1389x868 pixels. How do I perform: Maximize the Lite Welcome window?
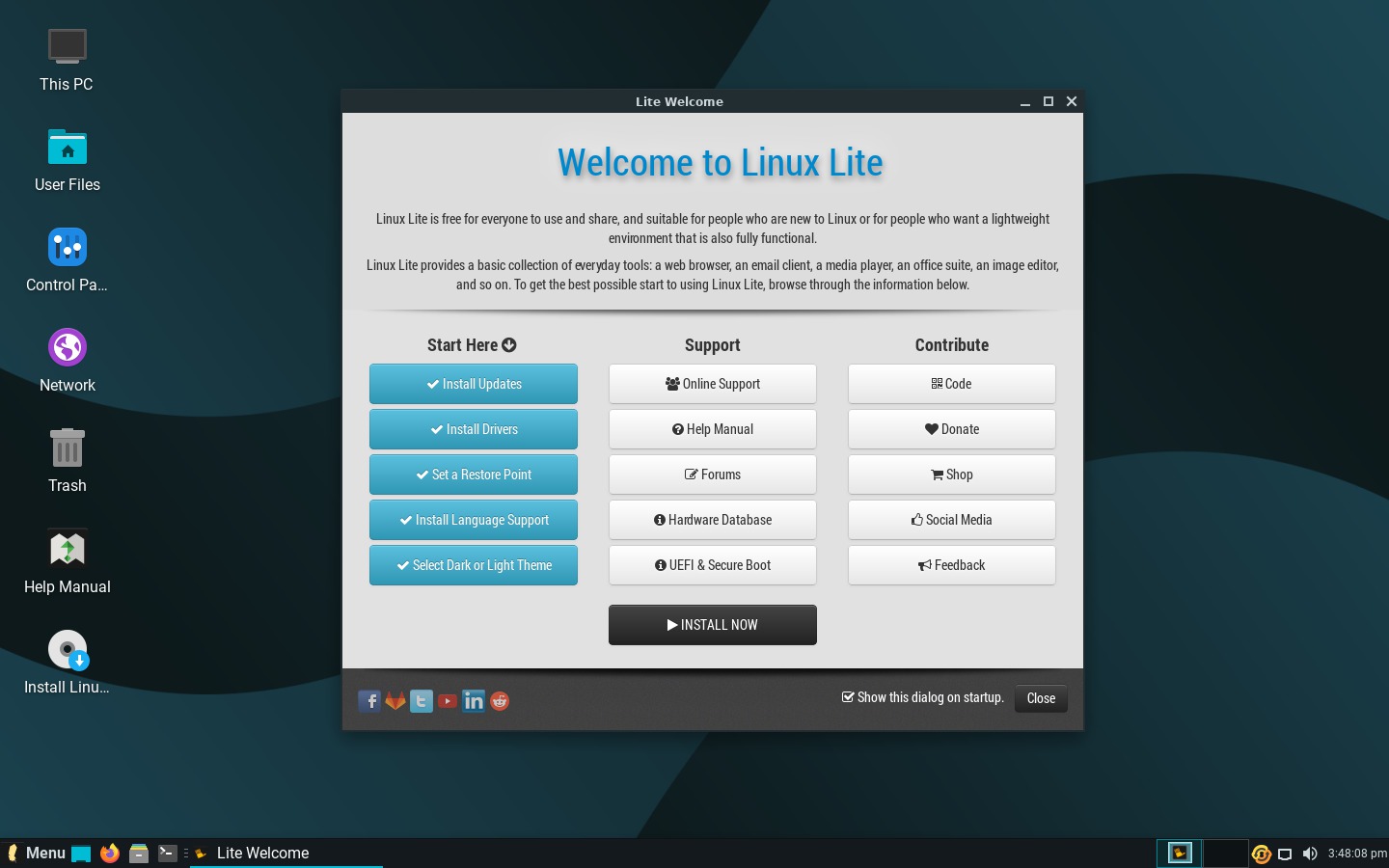1049,101
